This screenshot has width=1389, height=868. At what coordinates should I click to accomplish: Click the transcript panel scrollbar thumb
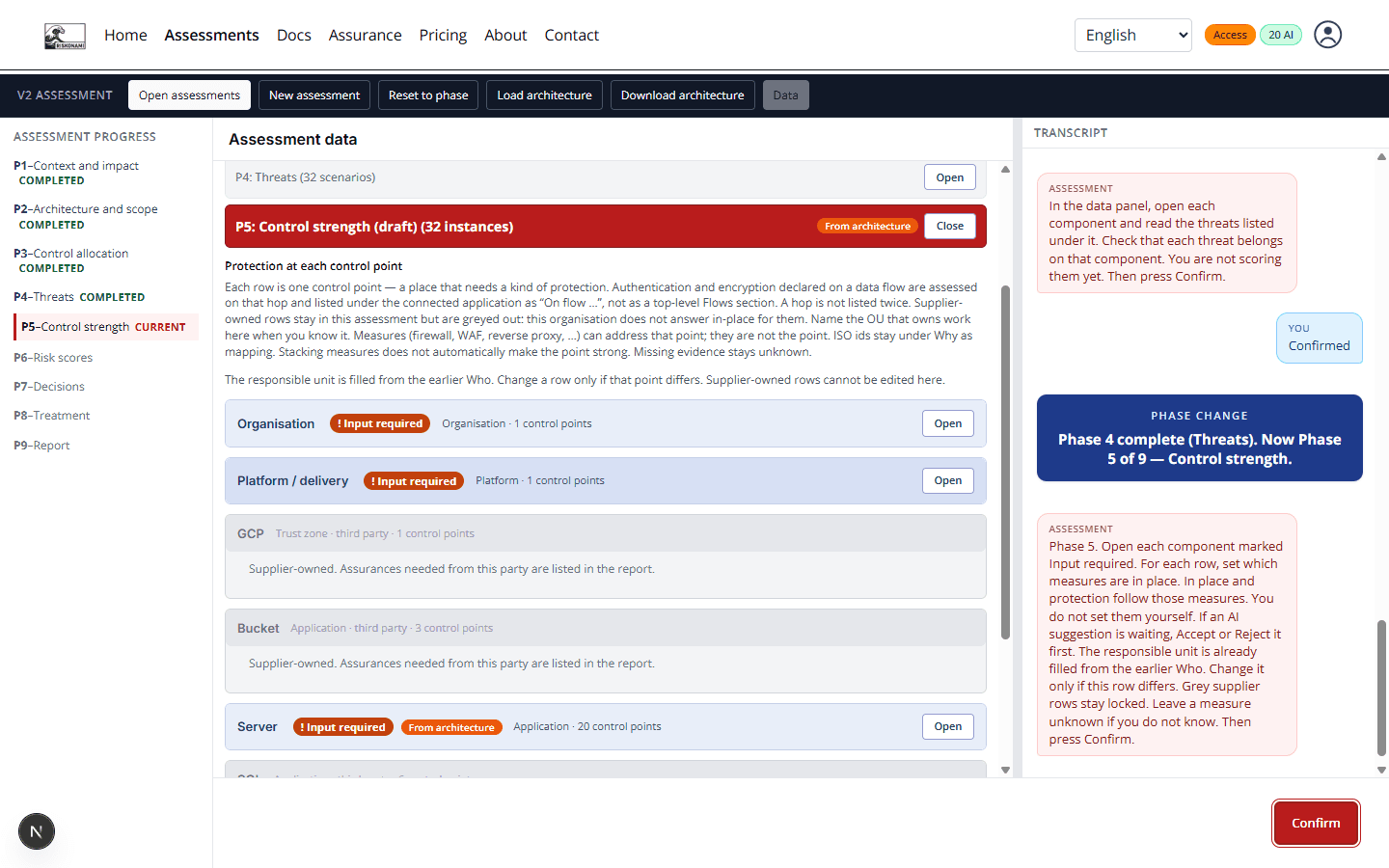[x=1381, y=688]
